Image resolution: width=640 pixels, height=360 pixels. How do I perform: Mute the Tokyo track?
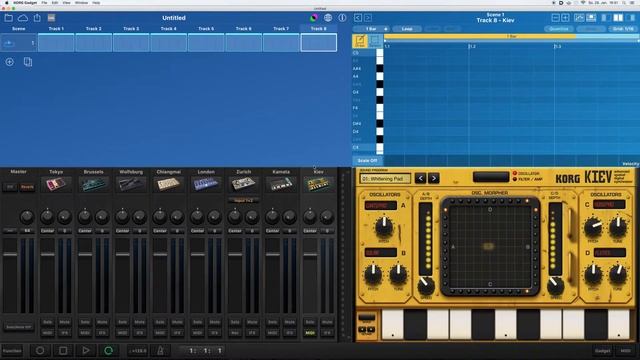tap(64, 322)
